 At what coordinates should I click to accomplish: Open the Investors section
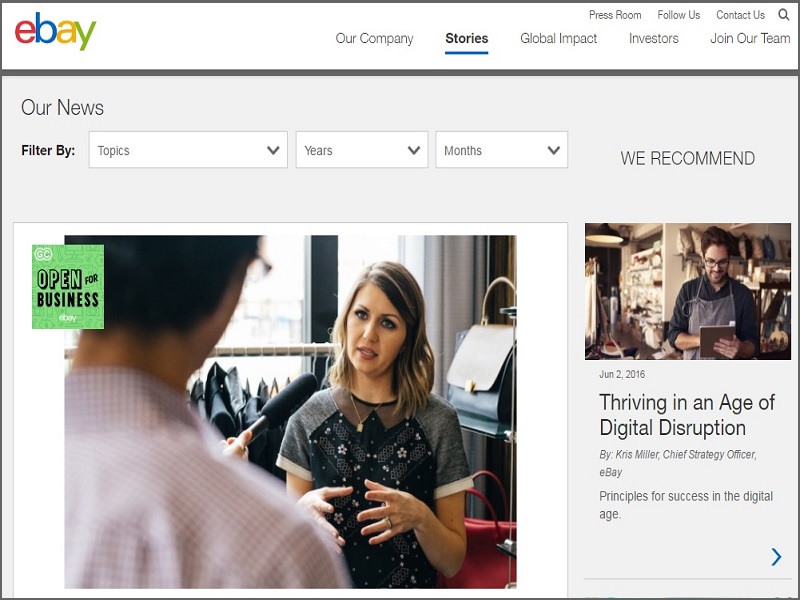click(654, 39)
